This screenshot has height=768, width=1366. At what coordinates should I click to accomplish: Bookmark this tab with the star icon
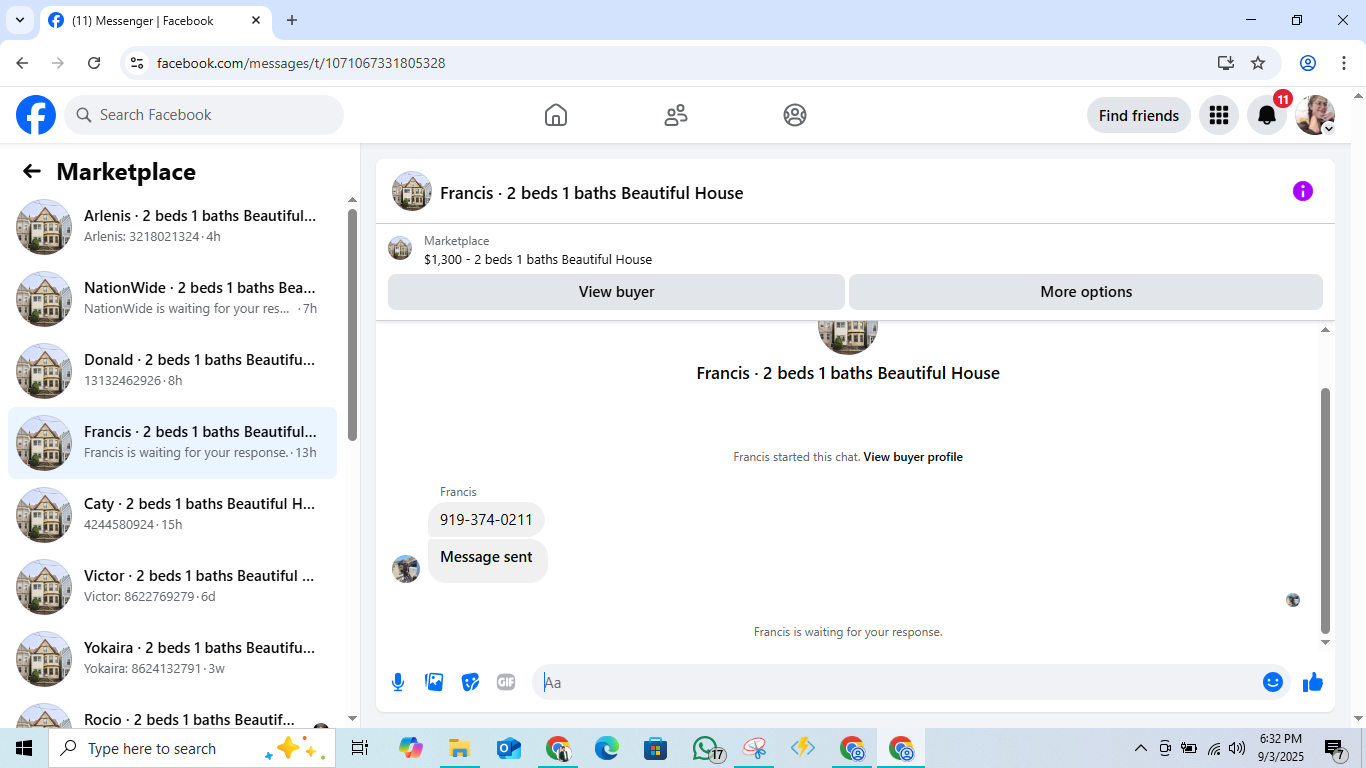pyautogui.click(x=1258, y=63)
